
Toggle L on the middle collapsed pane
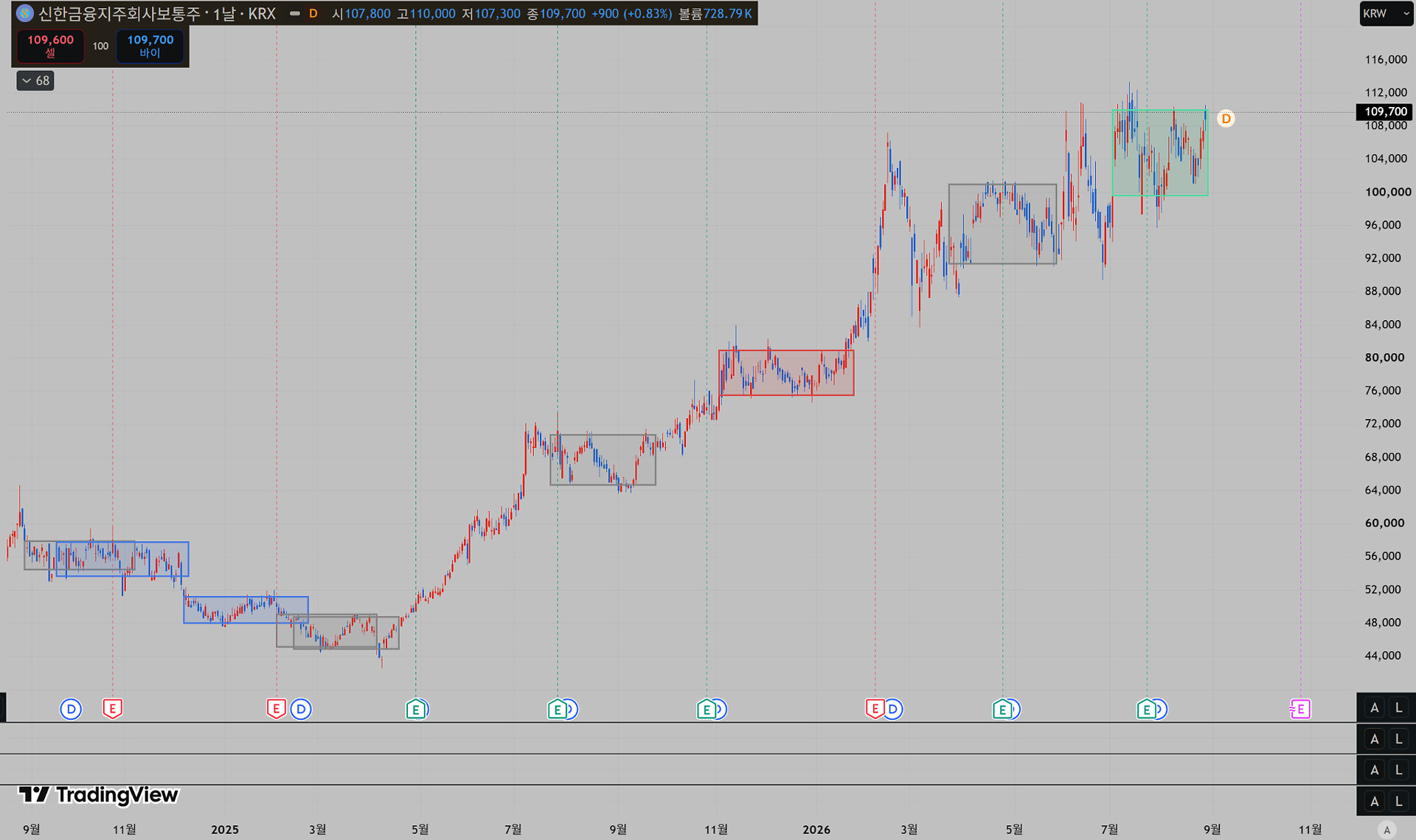(1398, 770)
